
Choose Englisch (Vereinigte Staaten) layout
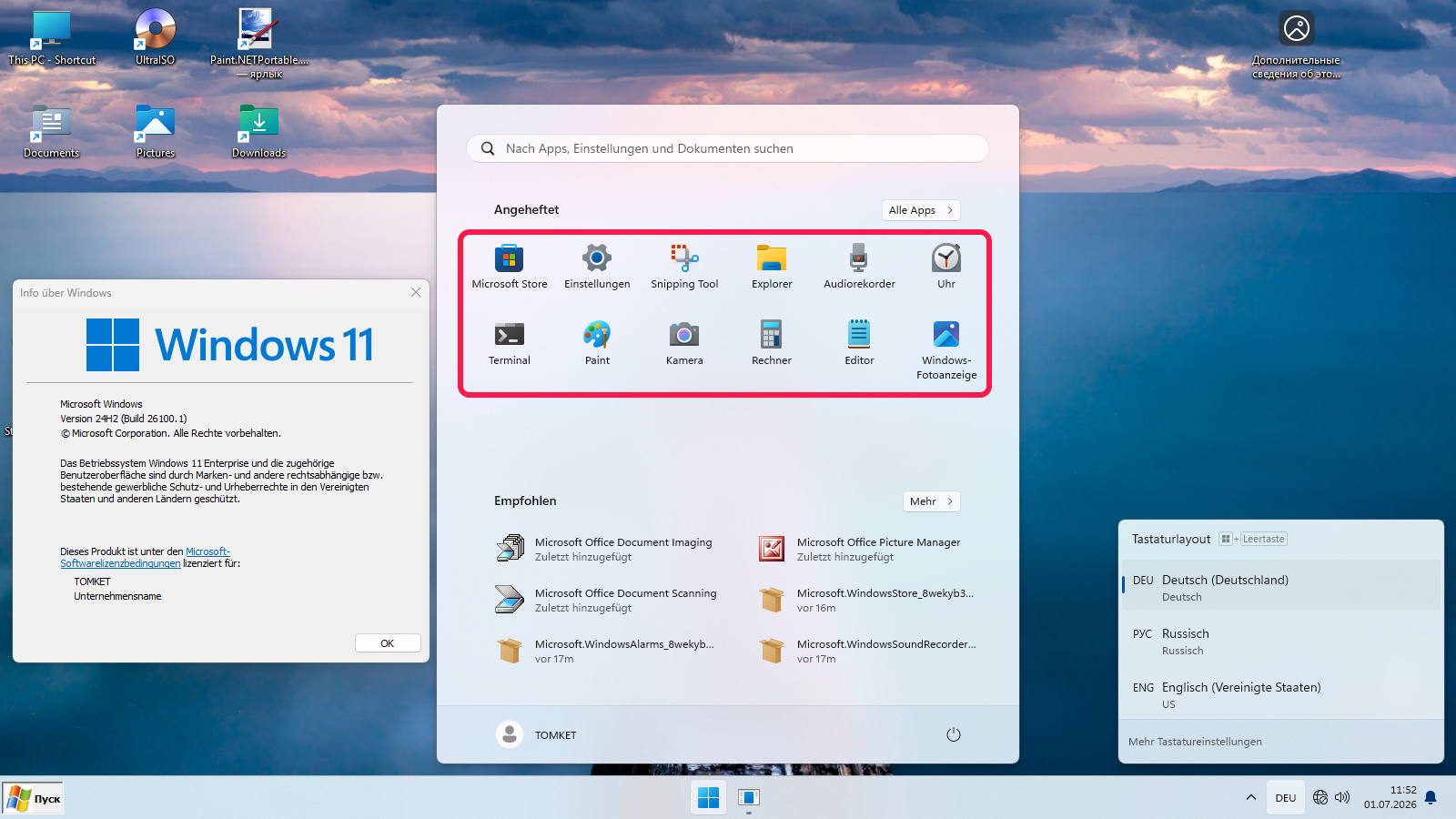pyautogui.click(x=1281, y=695)
